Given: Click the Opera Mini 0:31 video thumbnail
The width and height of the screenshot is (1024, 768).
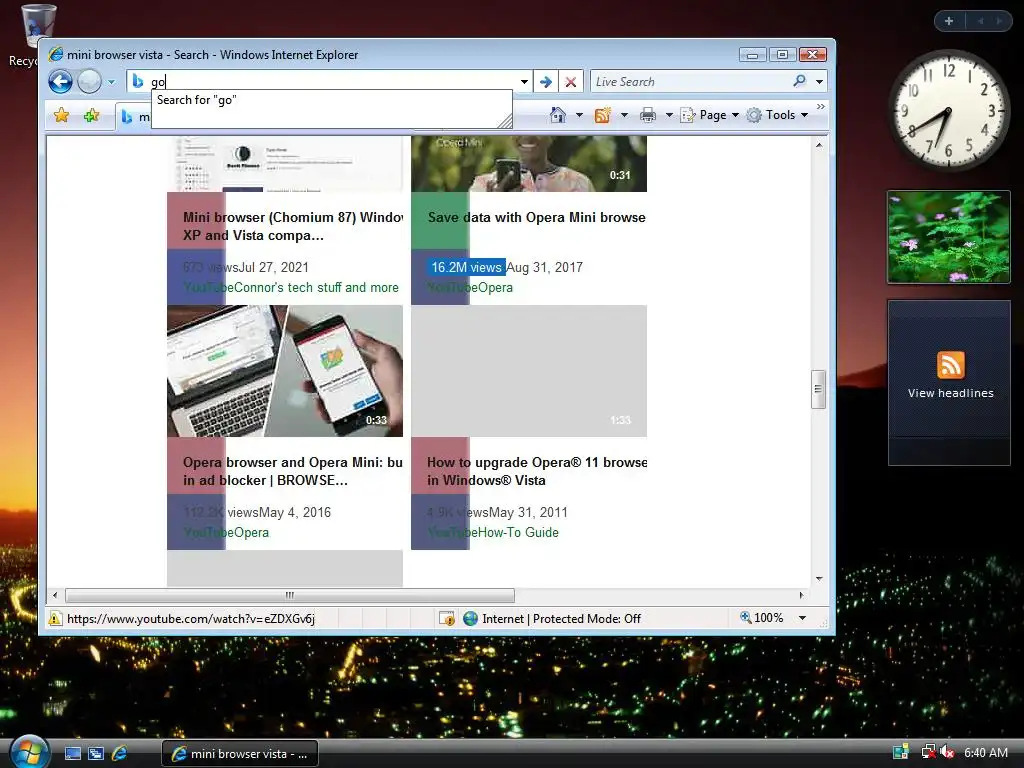Looking at the screenshot, I should click(x=529, y=163).
